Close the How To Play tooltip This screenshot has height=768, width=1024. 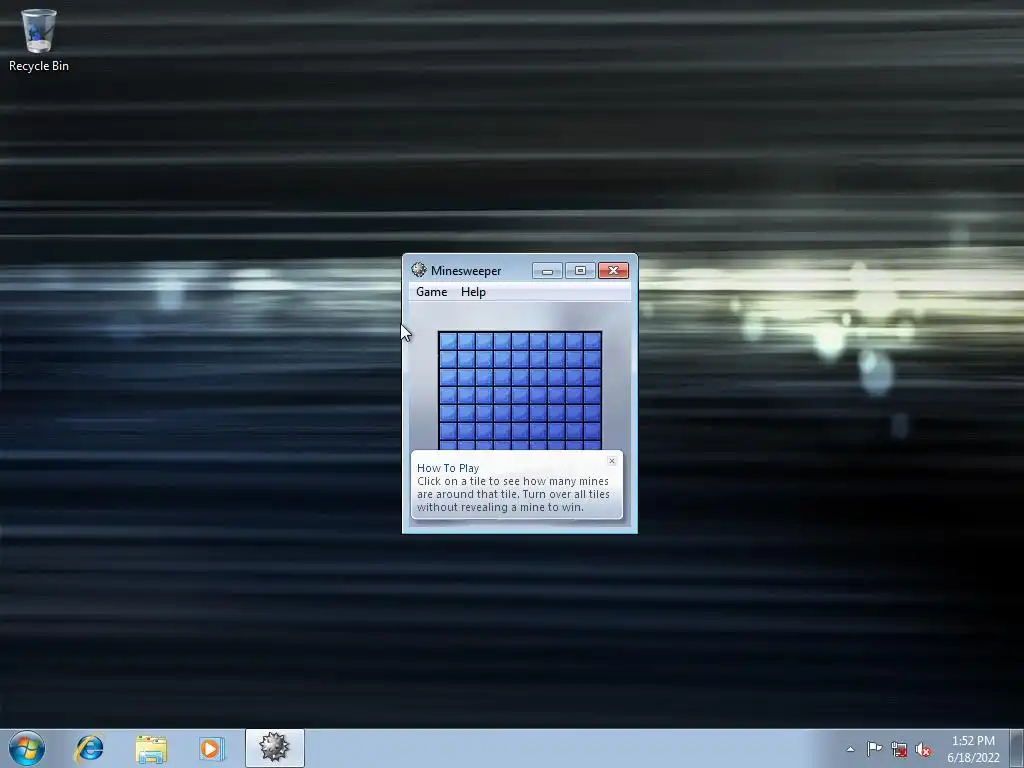point(612,461)
